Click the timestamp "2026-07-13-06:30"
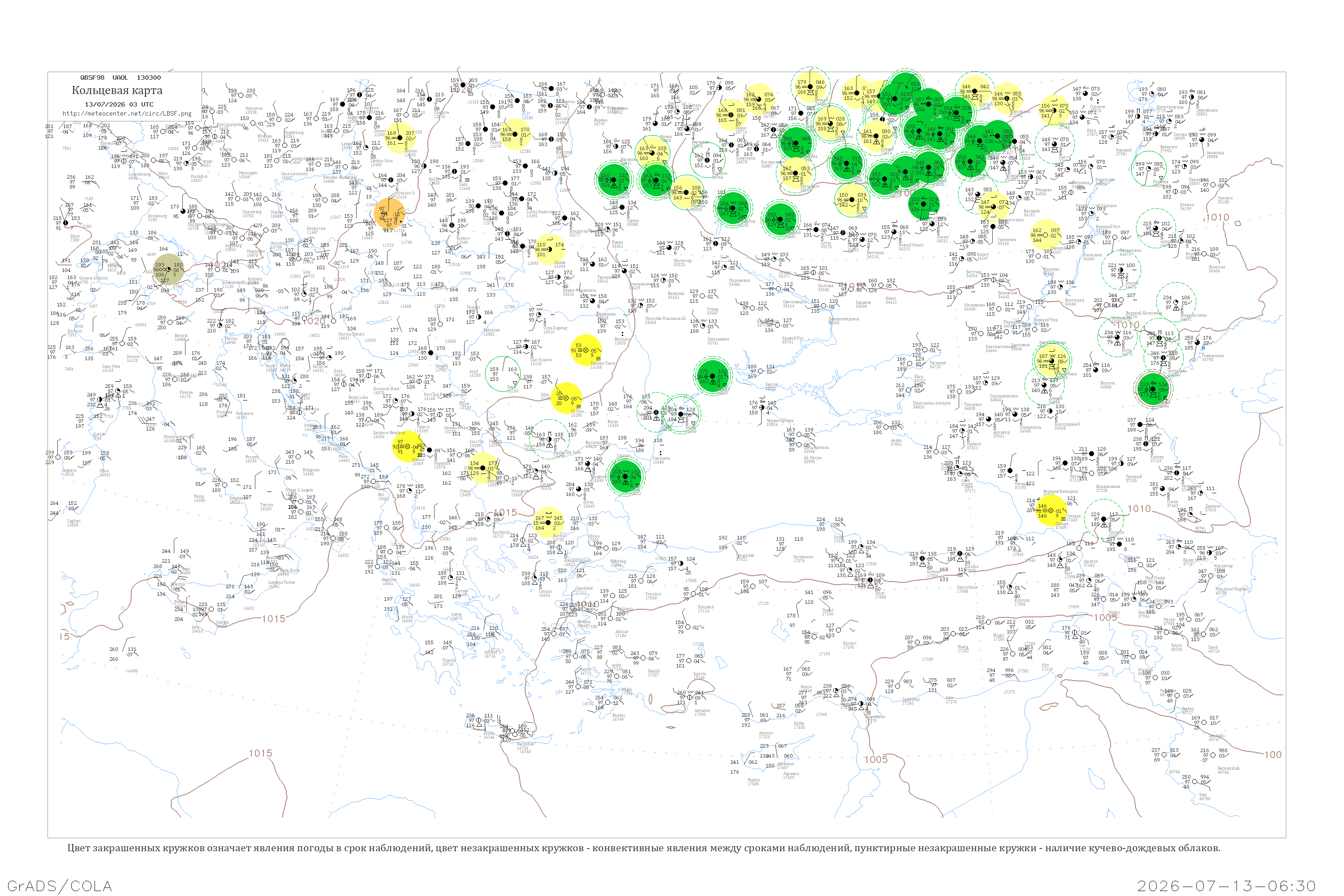The image size is (1344, 896). click(1226, 886)
